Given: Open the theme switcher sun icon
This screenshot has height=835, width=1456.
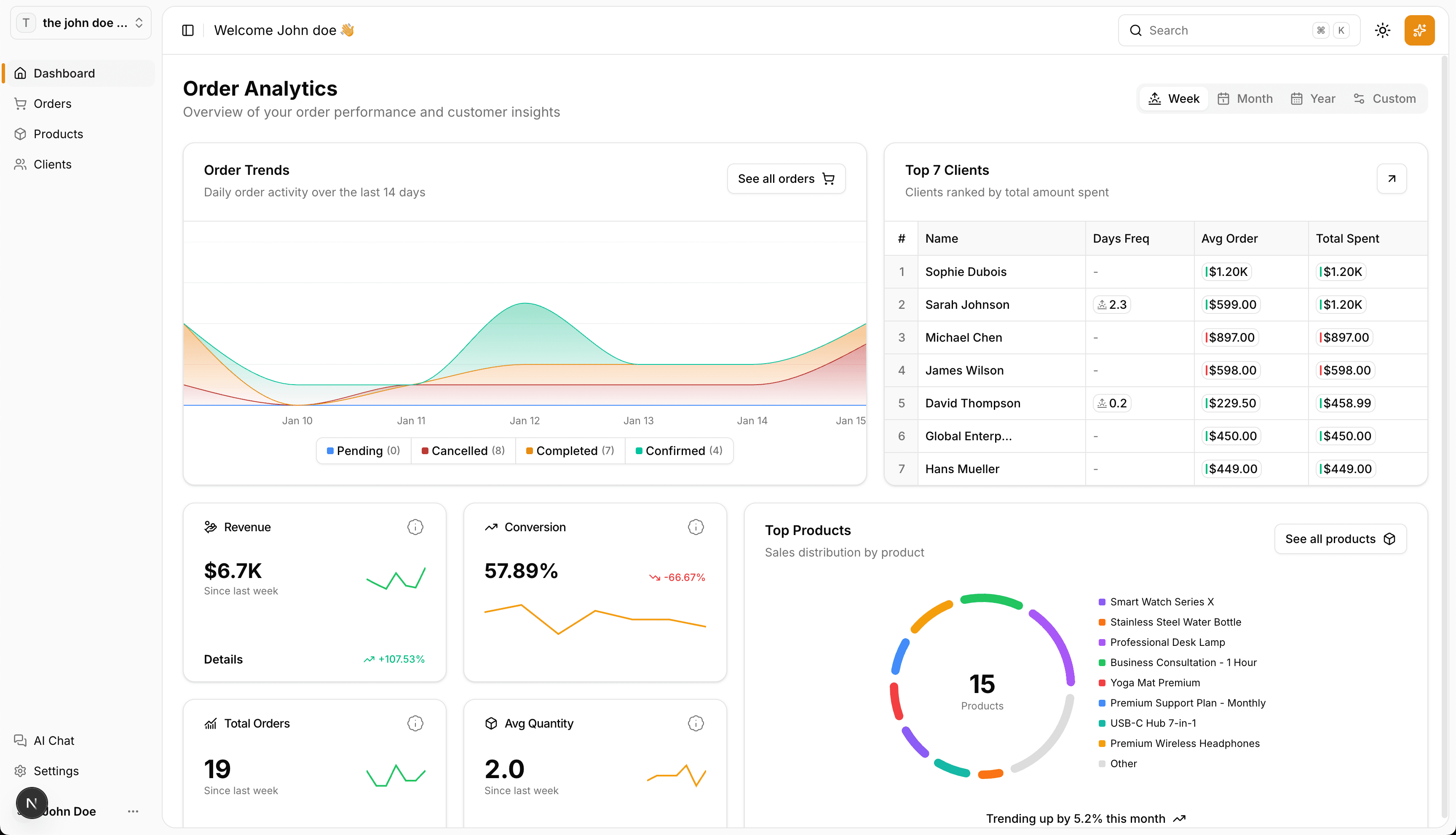Looking at the screenshot, I should (1383, 30).
